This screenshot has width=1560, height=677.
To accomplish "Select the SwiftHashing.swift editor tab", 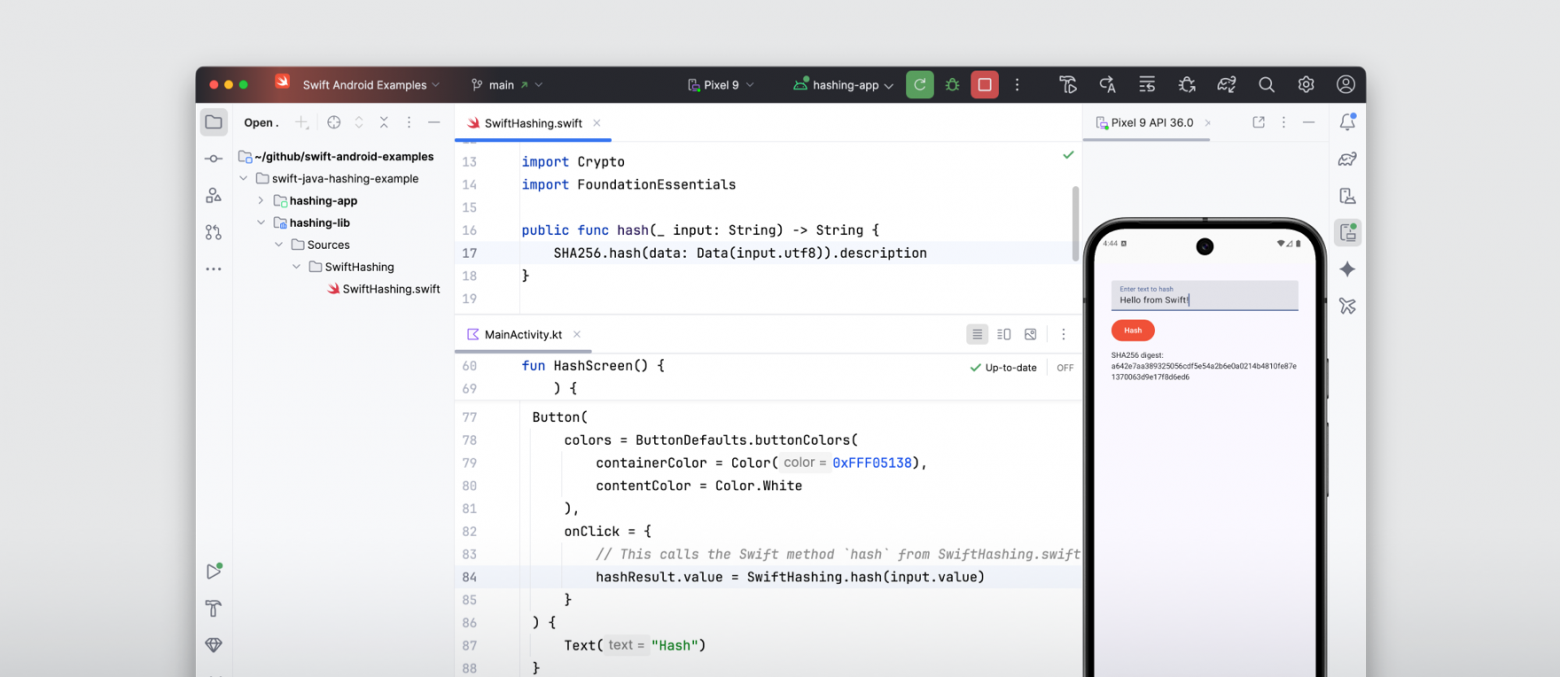I will tap(531, 123).
